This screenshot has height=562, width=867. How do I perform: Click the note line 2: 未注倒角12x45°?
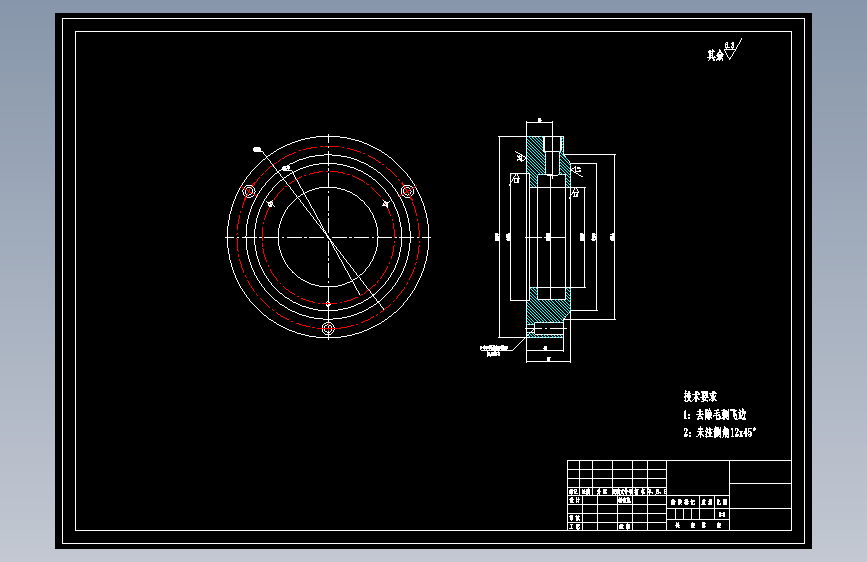coord(719,433)
